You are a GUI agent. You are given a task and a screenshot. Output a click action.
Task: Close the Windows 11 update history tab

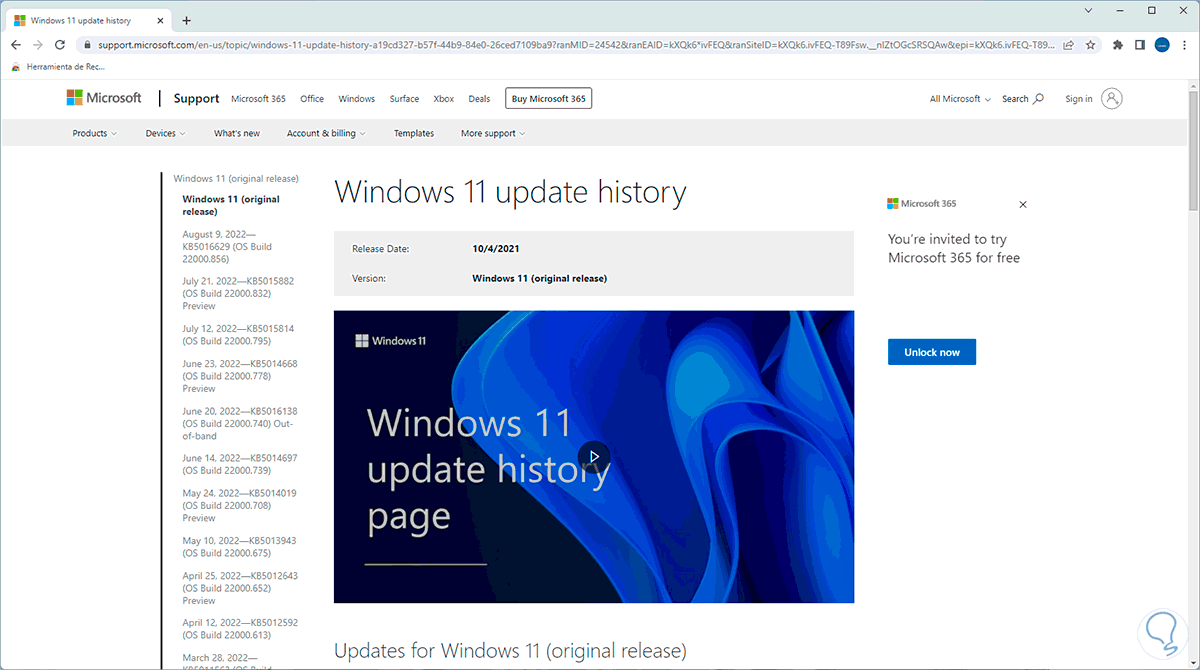pyautogui.click(x=161, y=20)
